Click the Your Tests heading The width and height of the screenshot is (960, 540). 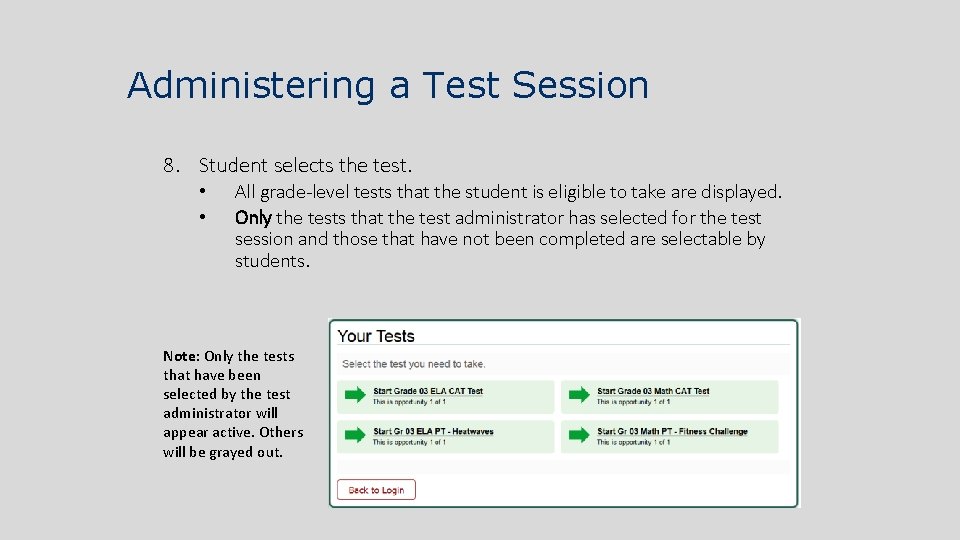coord(376,337)
